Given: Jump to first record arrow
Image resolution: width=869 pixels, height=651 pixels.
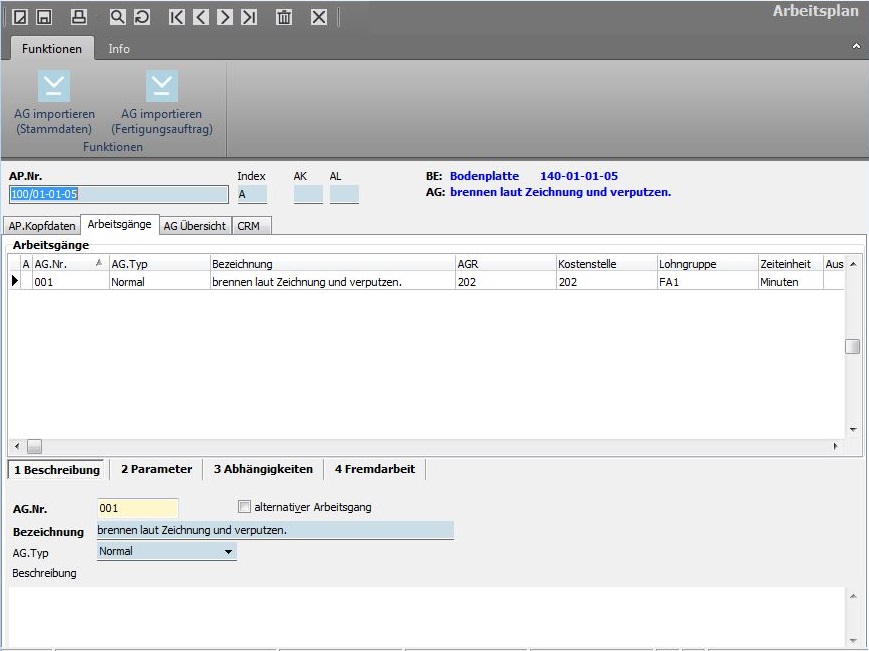Looking at the screenshot, I should 177,17.
